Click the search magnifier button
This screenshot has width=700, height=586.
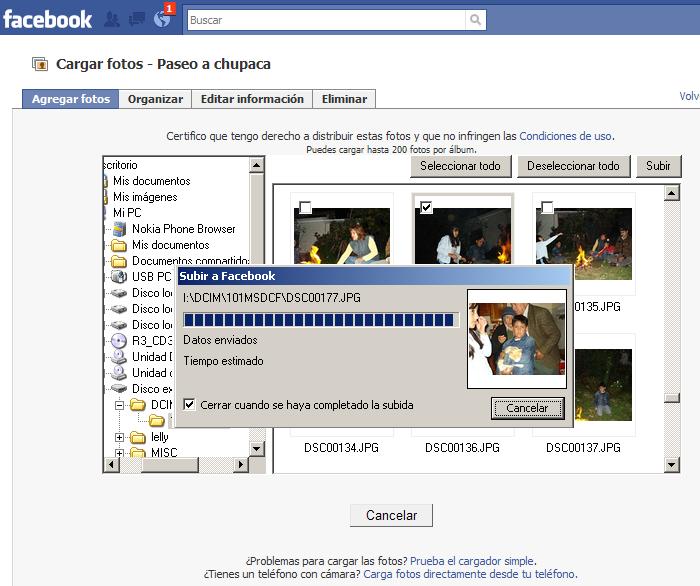tap(477, 19)
